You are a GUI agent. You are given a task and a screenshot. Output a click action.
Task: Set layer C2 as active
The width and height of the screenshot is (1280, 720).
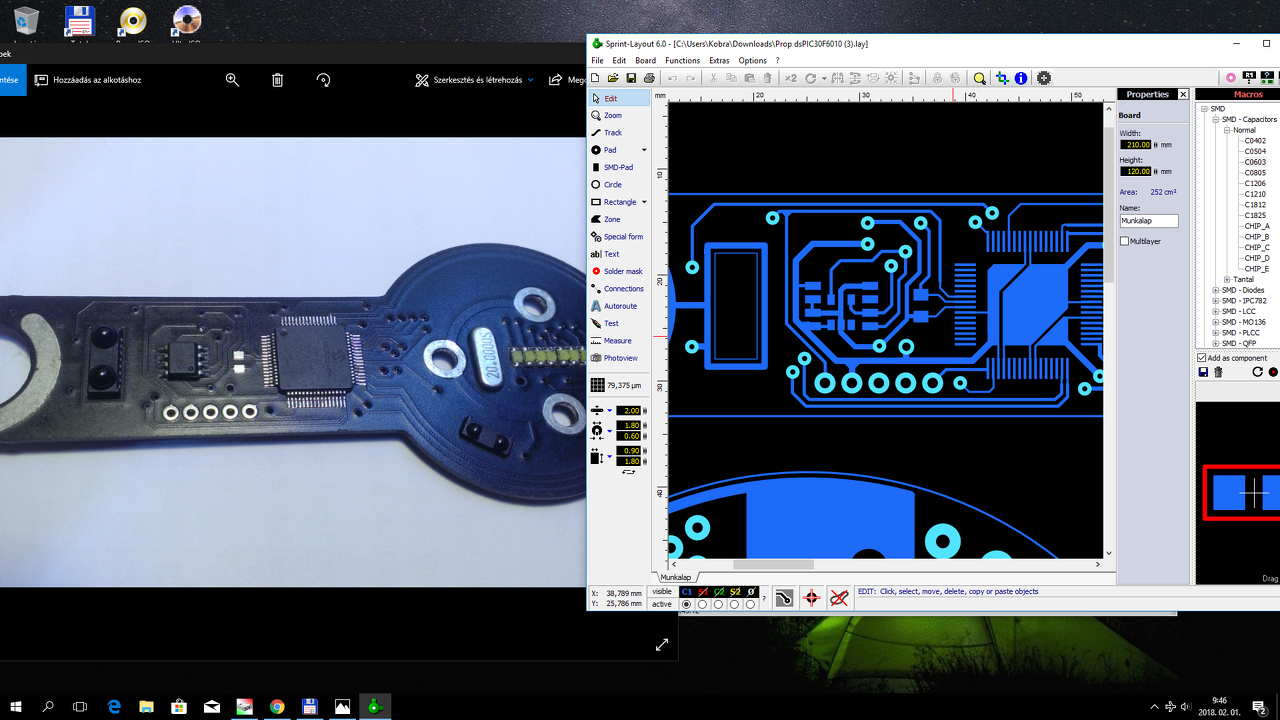tap(718, 605)
